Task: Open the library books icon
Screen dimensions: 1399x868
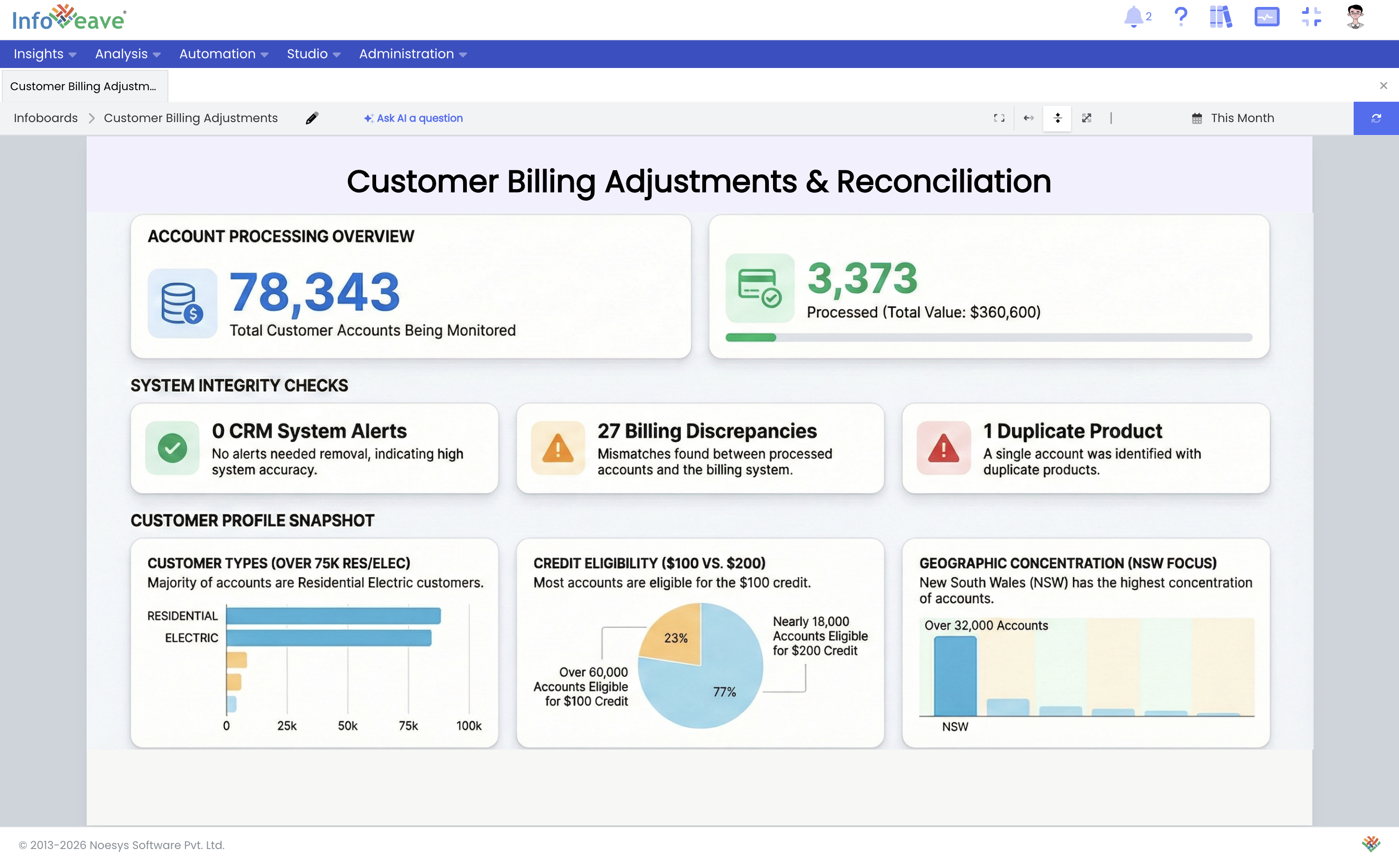Action: [1221, 17]
